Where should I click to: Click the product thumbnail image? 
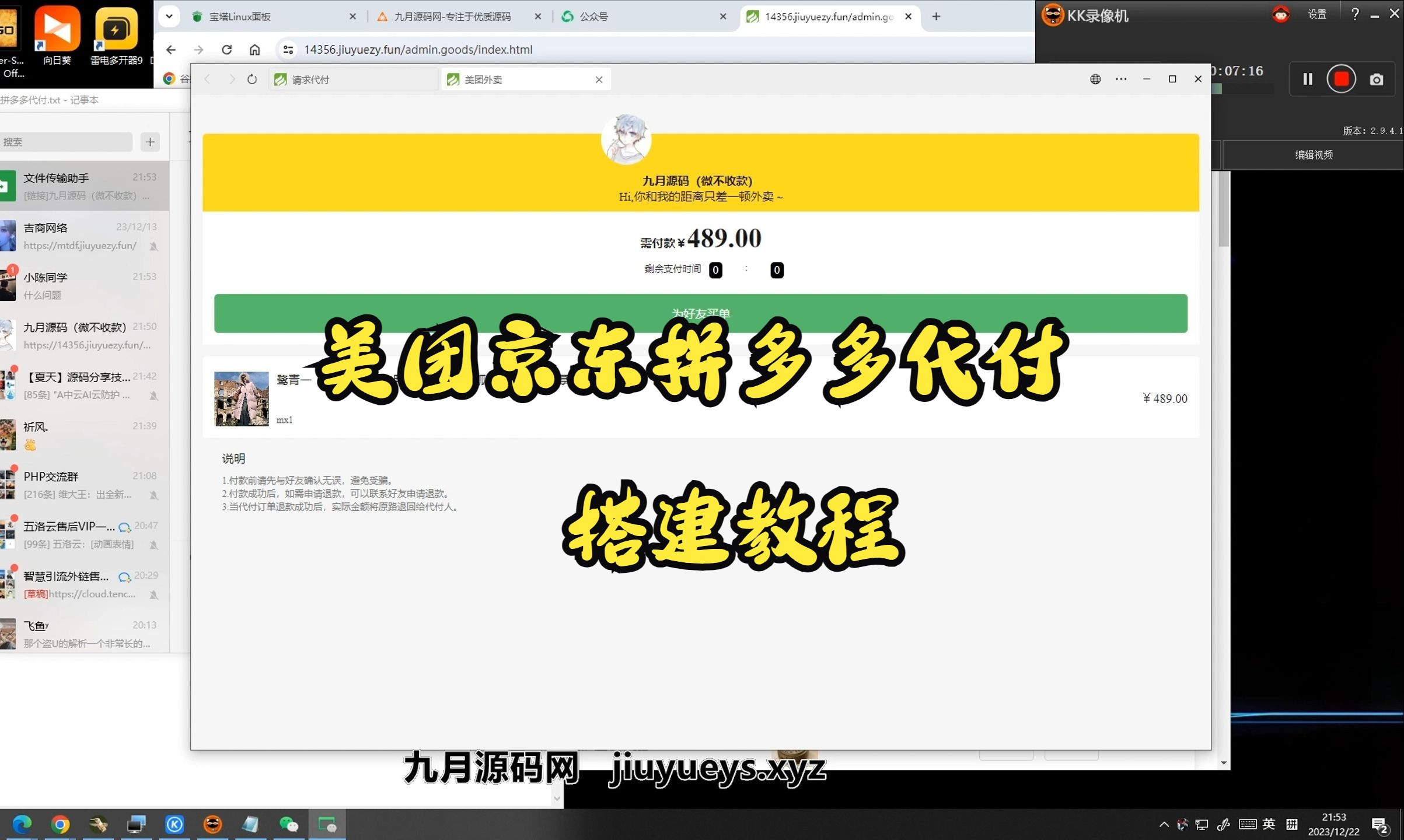tap(242, 399)
